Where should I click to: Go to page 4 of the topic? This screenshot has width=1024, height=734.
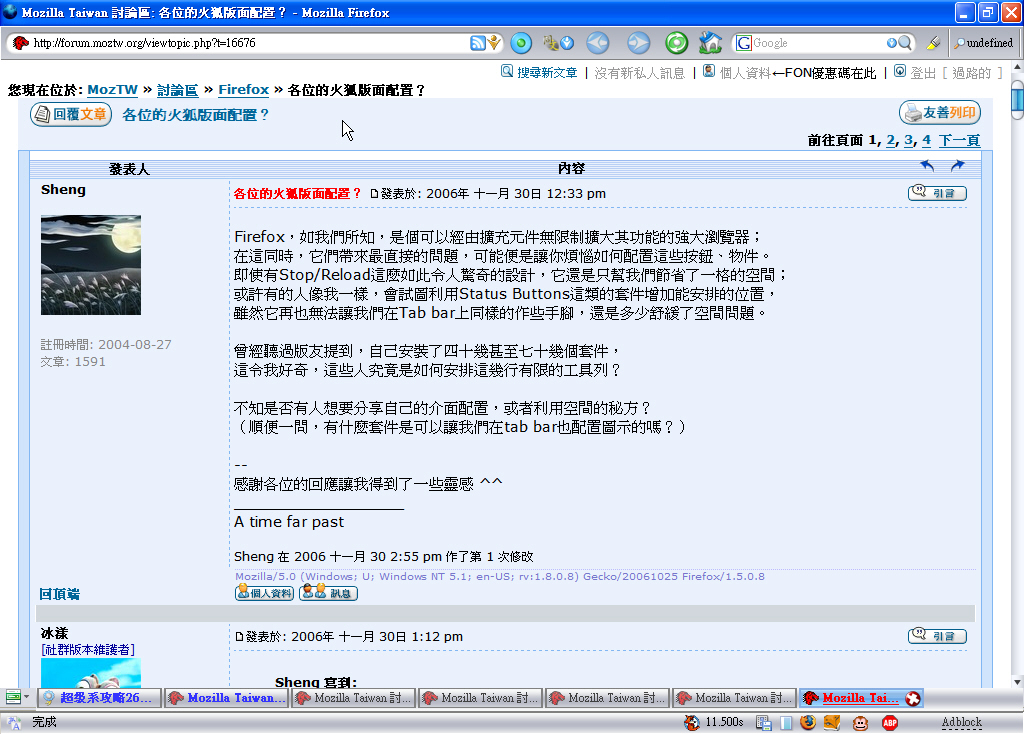[x=926, y=140]
